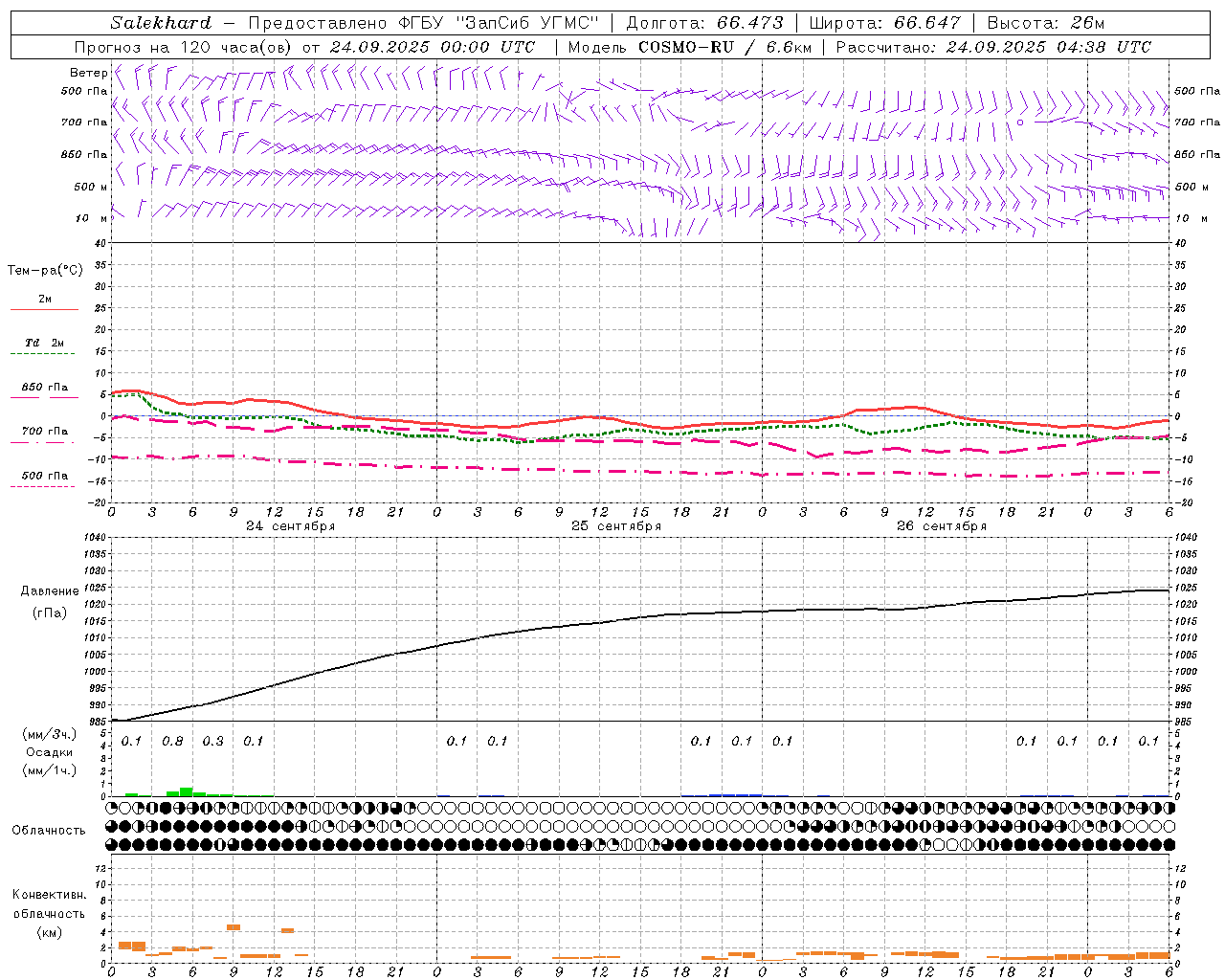Click the "Модель COSMO-RU / 6.6км" text

(690, 47)
